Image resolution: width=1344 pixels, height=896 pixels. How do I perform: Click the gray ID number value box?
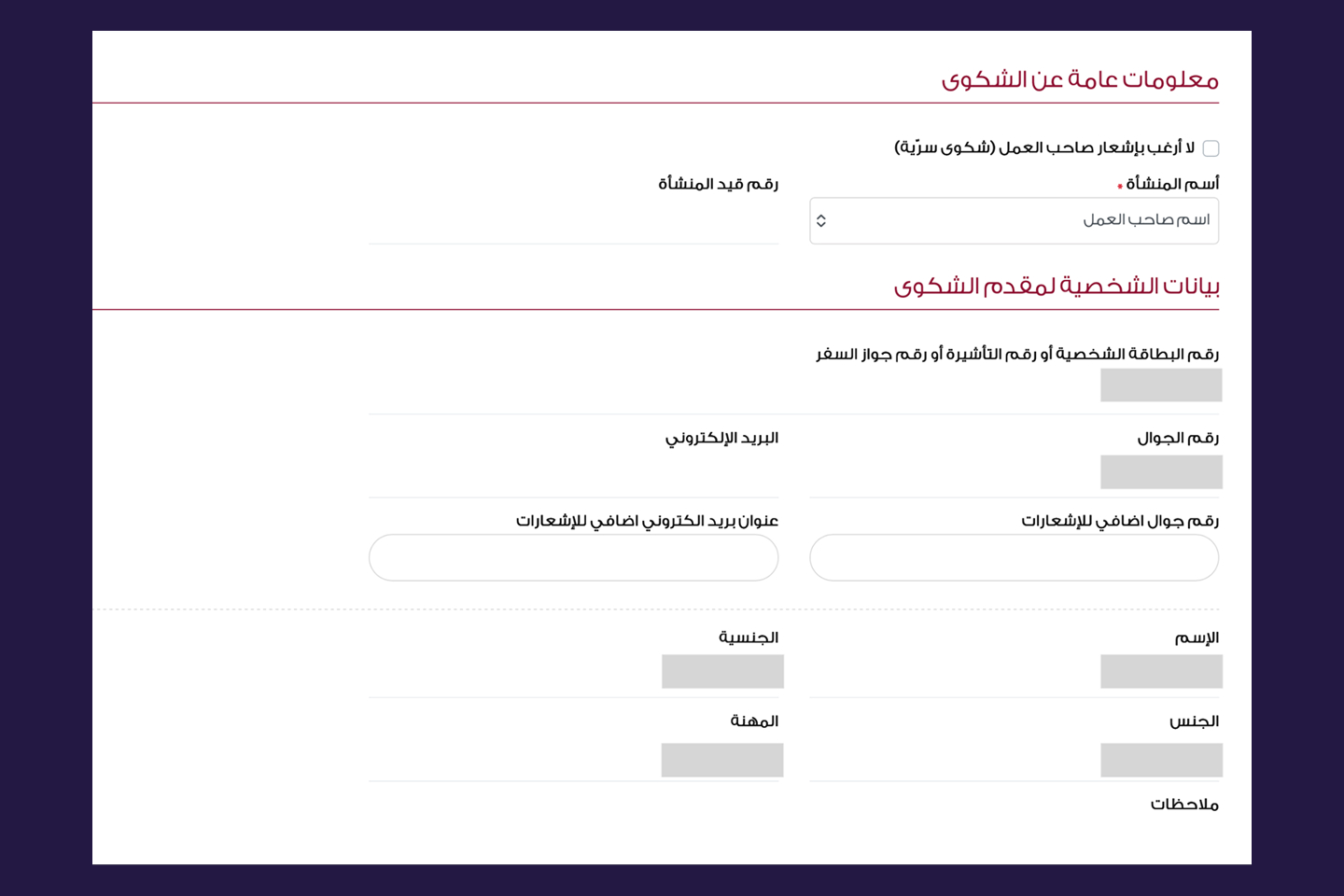click(1161, 385)
